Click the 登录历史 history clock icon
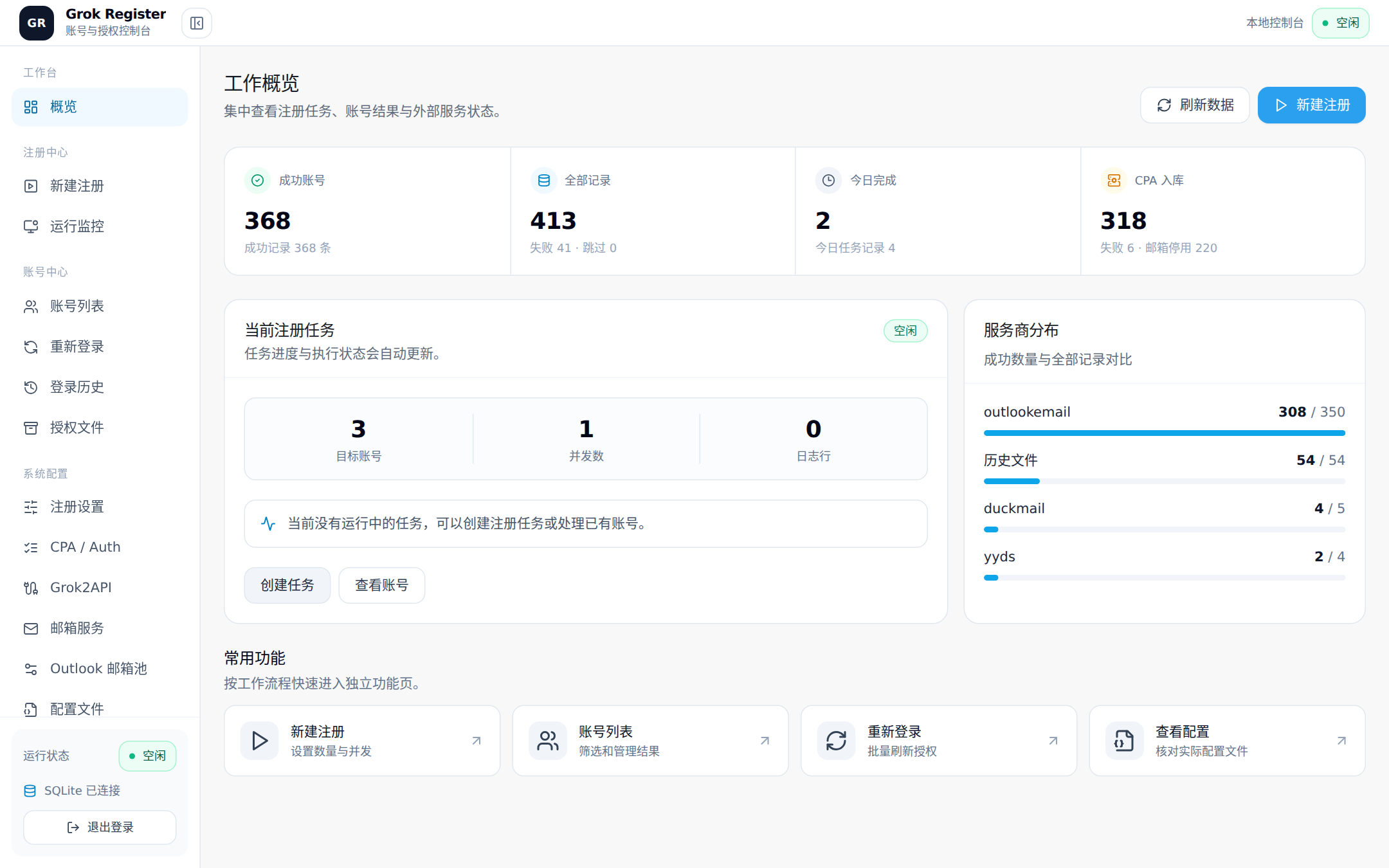The height and width of the screenshot is (868, 1389). pyautogui.click(x=31, y=387)
